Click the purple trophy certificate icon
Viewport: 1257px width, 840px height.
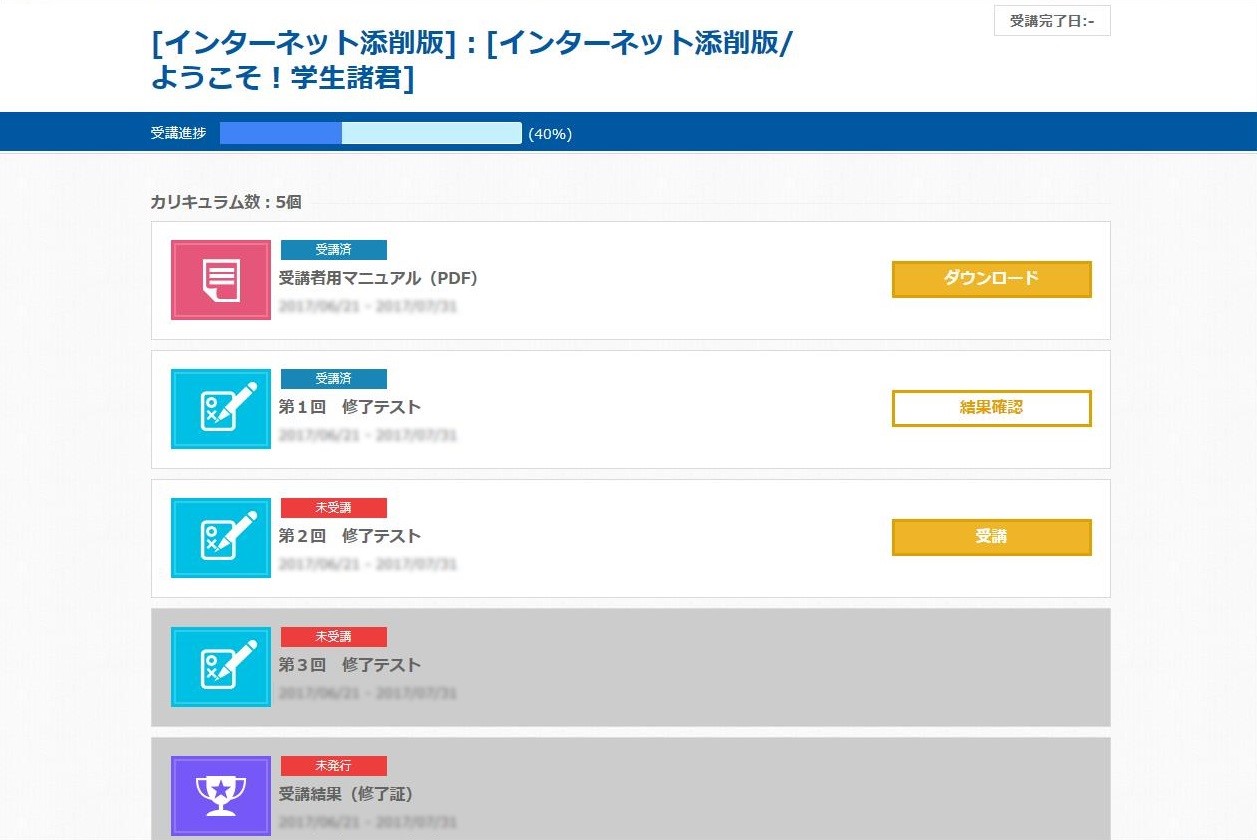221,796
